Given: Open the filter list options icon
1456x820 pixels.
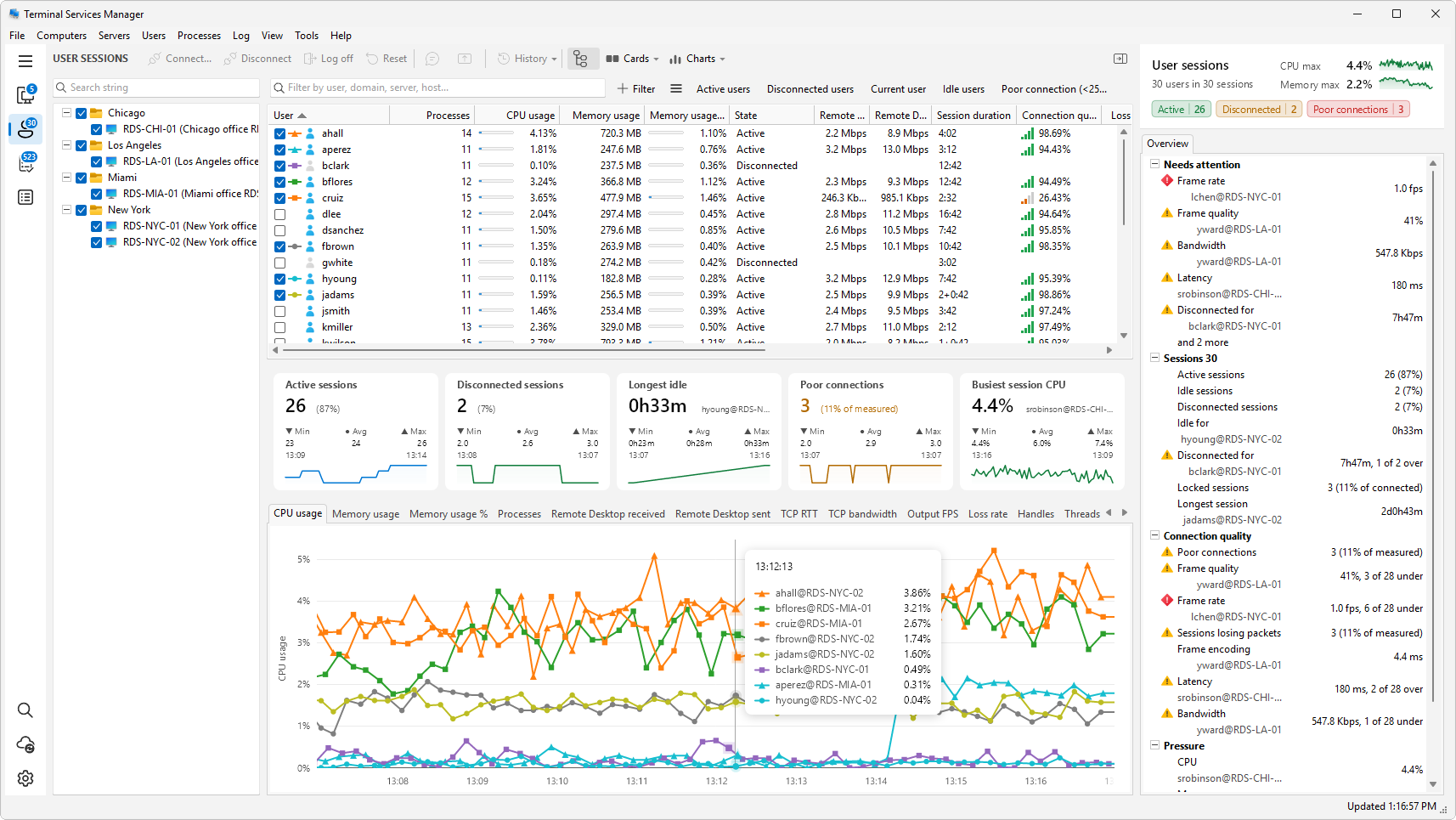Looking at the screenshot, I should tap(676, 88).
